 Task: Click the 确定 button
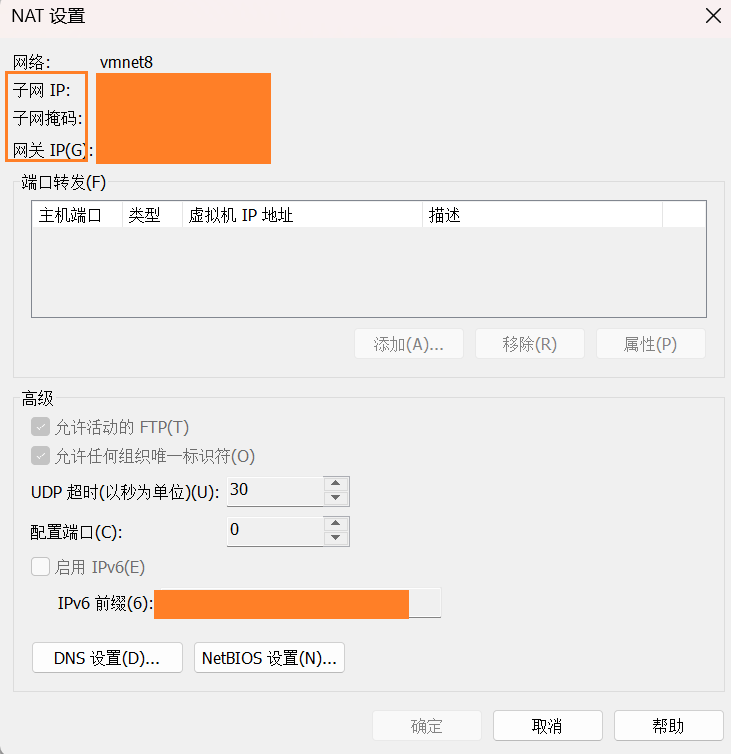click(427, 726)
